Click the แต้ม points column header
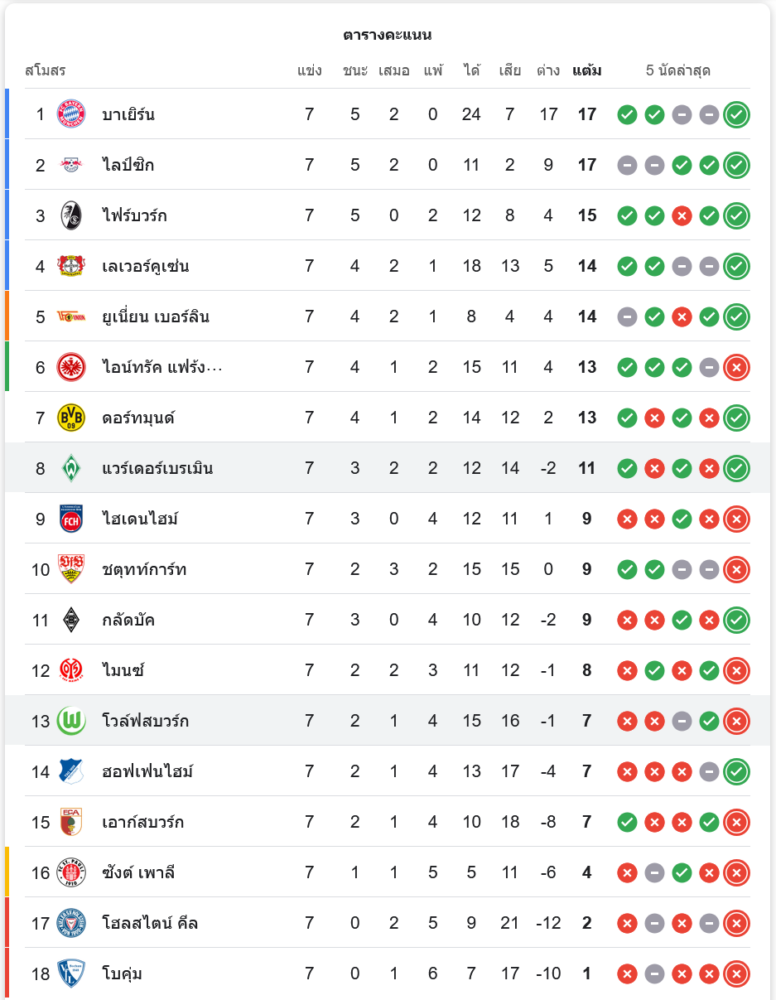776x1000 pixels. (x=587, y=71)
